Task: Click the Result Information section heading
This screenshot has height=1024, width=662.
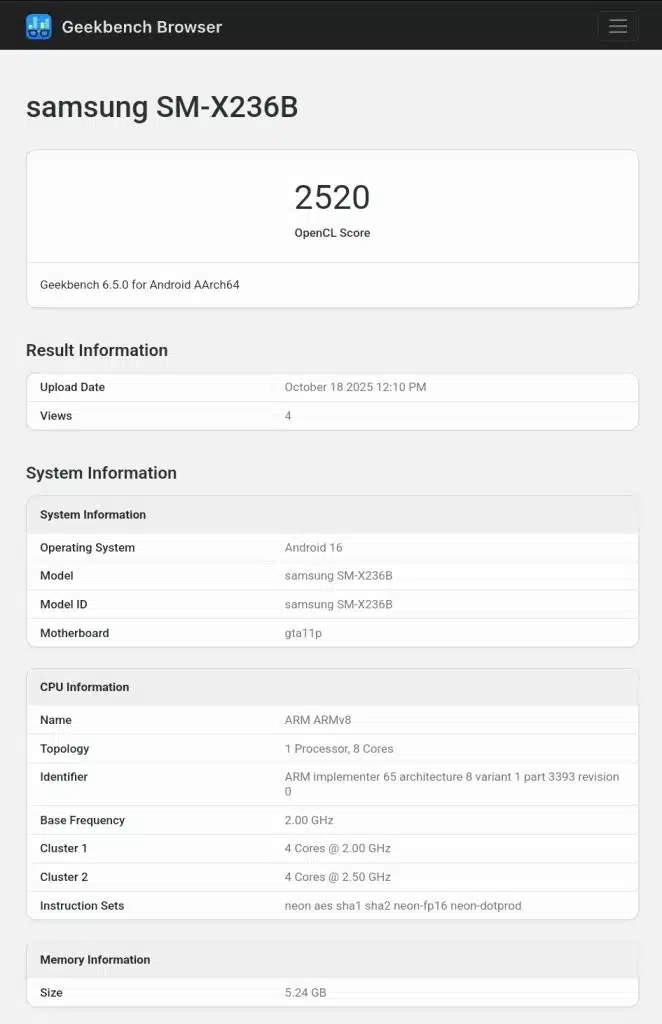Action: 97,350
